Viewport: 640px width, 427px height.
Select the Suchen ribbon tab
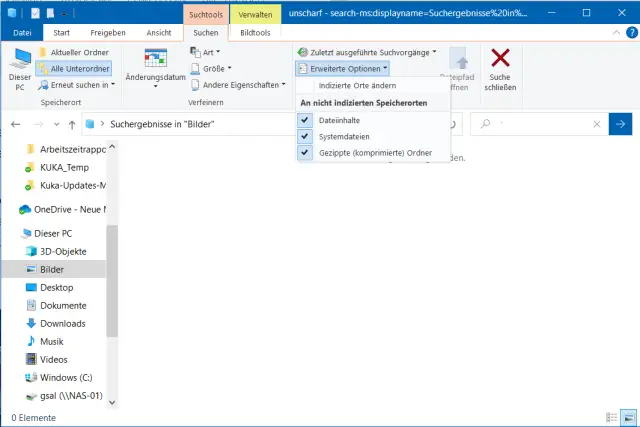click(206, 33)
